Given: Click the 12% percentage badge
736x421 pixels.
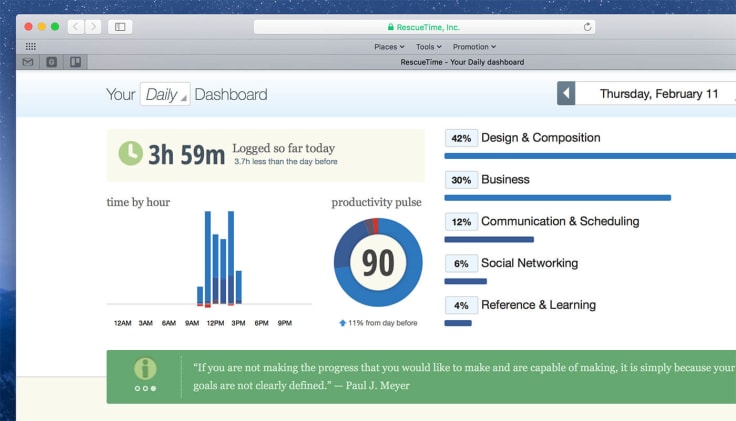Looking at the screenshot, I should (461, 222).
